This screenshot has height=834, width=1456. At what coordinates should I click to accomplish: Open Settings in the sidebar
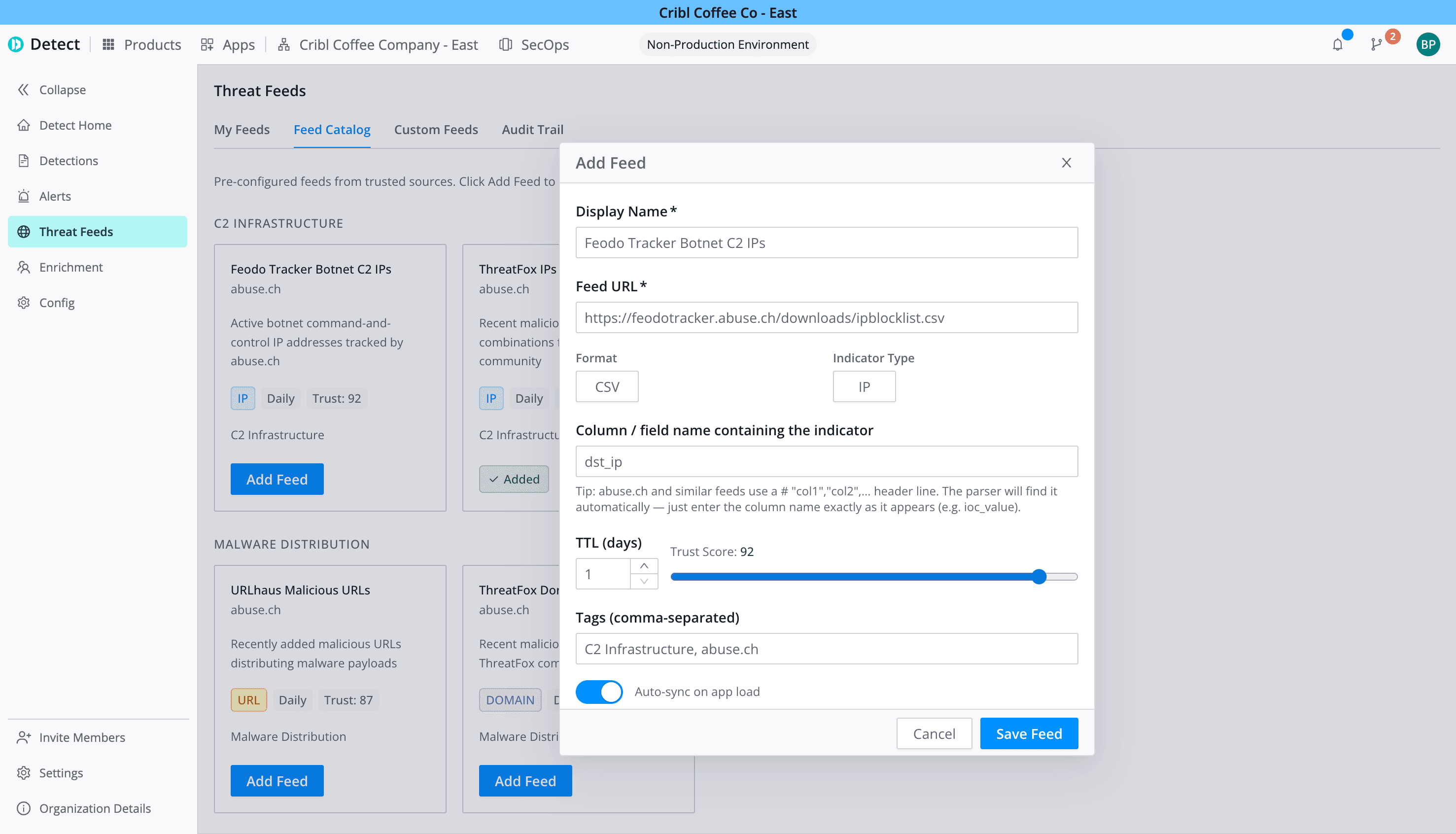98,773
